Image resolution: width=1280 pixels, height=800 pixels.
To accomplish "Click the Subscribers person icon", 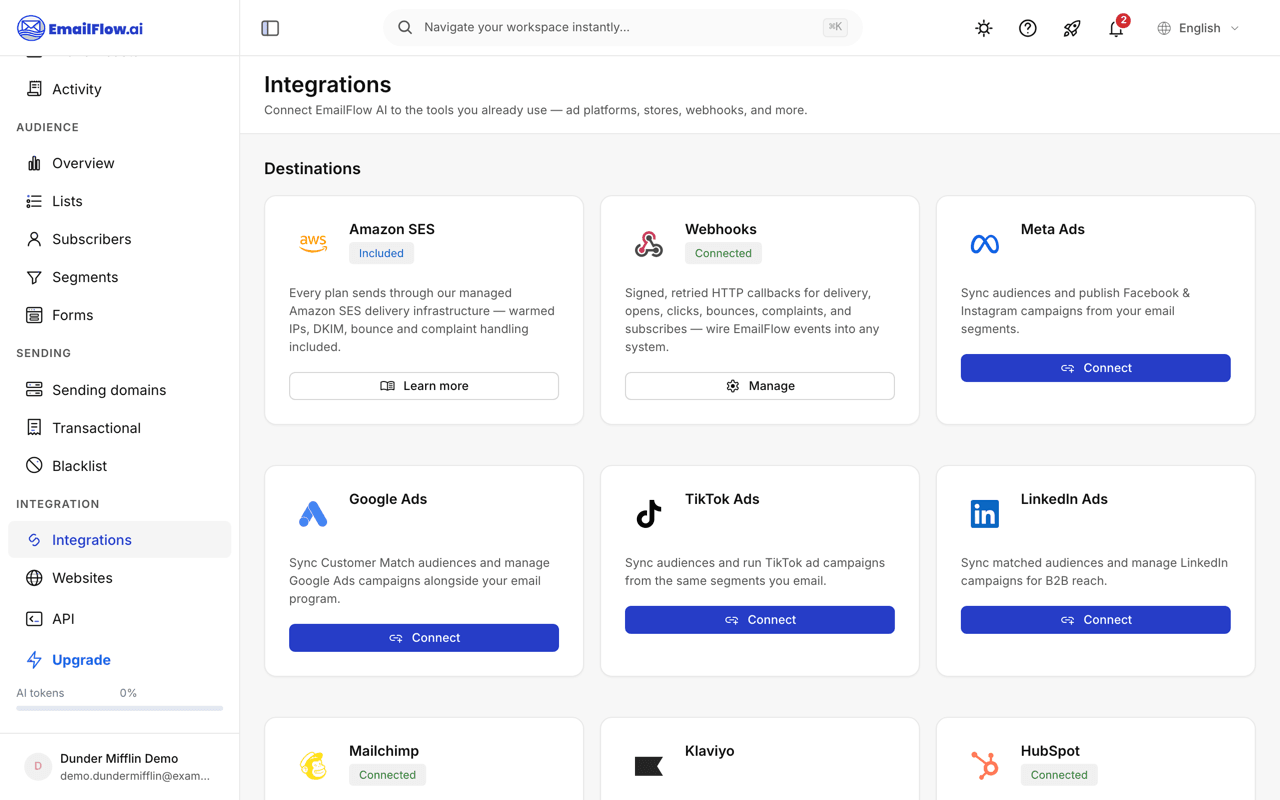I will coord(34,239).
